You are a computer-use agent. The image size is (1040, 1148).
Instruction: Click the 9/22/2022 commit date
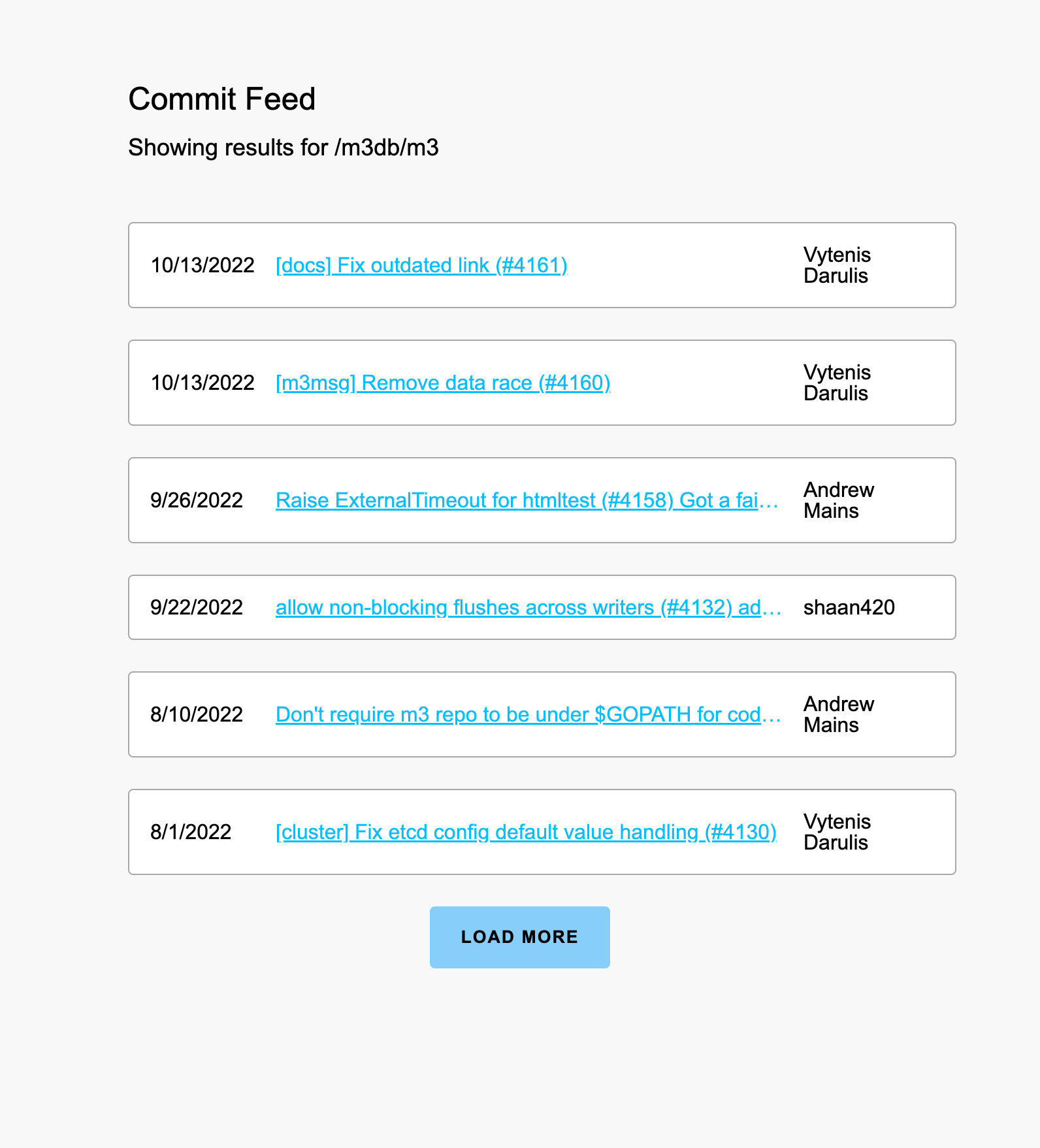[197, 607]
